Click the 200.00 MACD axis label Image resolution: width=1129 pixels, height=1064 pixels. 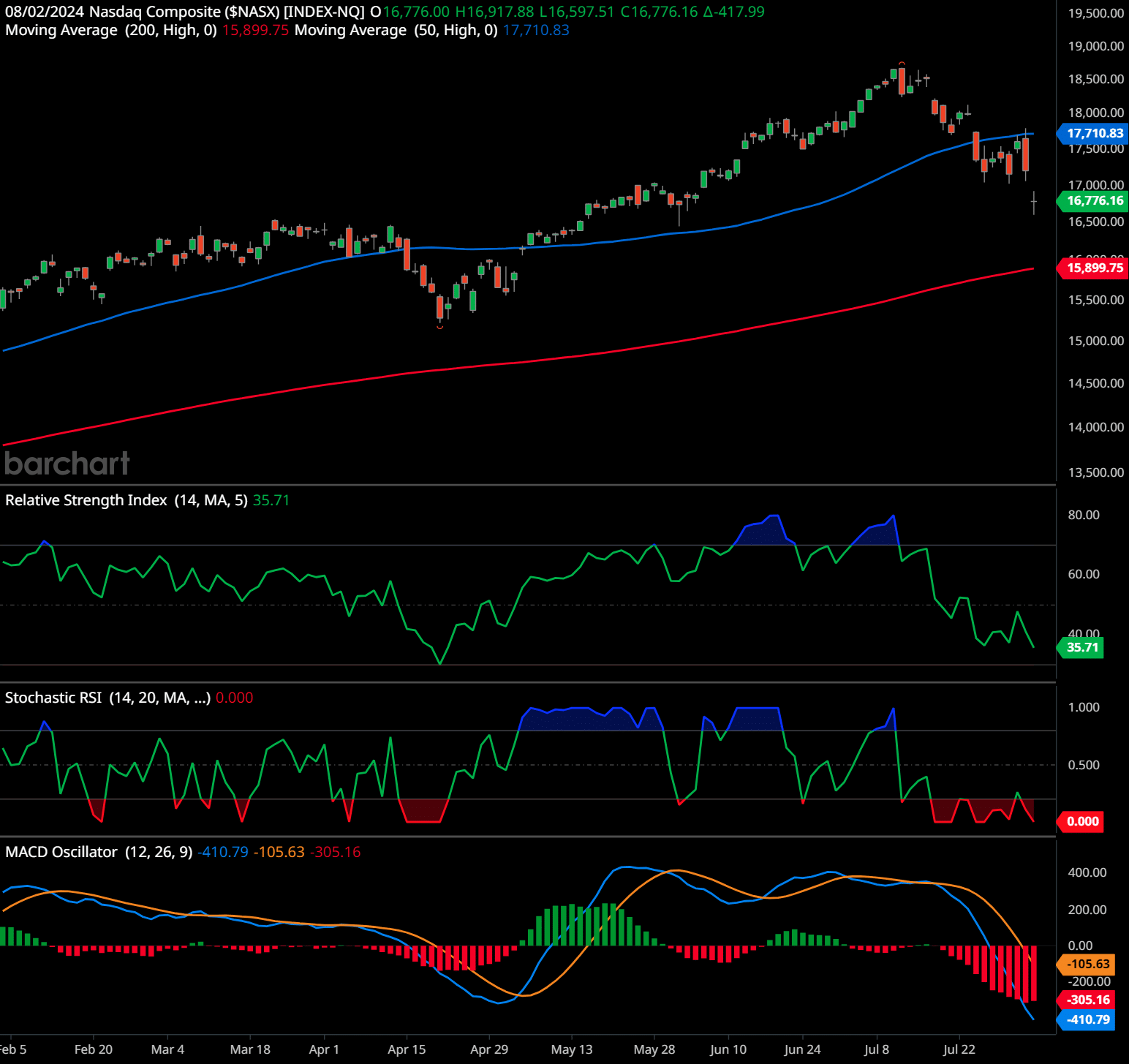(1087, 910)
